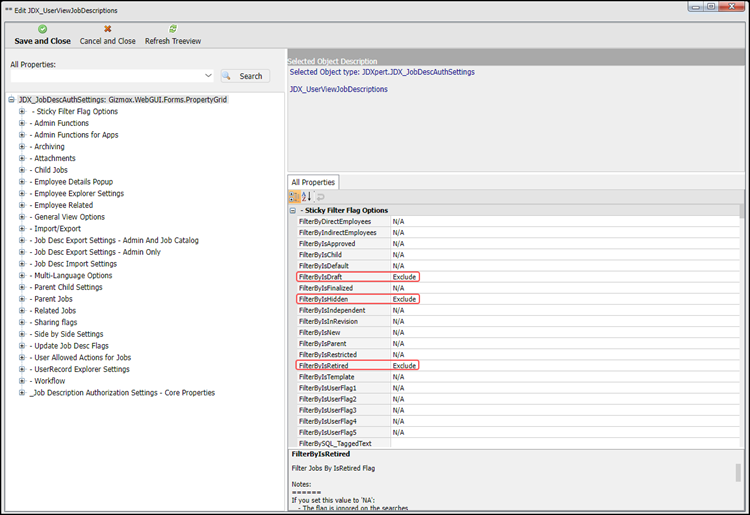This screenshot has height=515, width=750.
Task: Select the FilterByDirectEmployees property
Action: pos(335,221)
